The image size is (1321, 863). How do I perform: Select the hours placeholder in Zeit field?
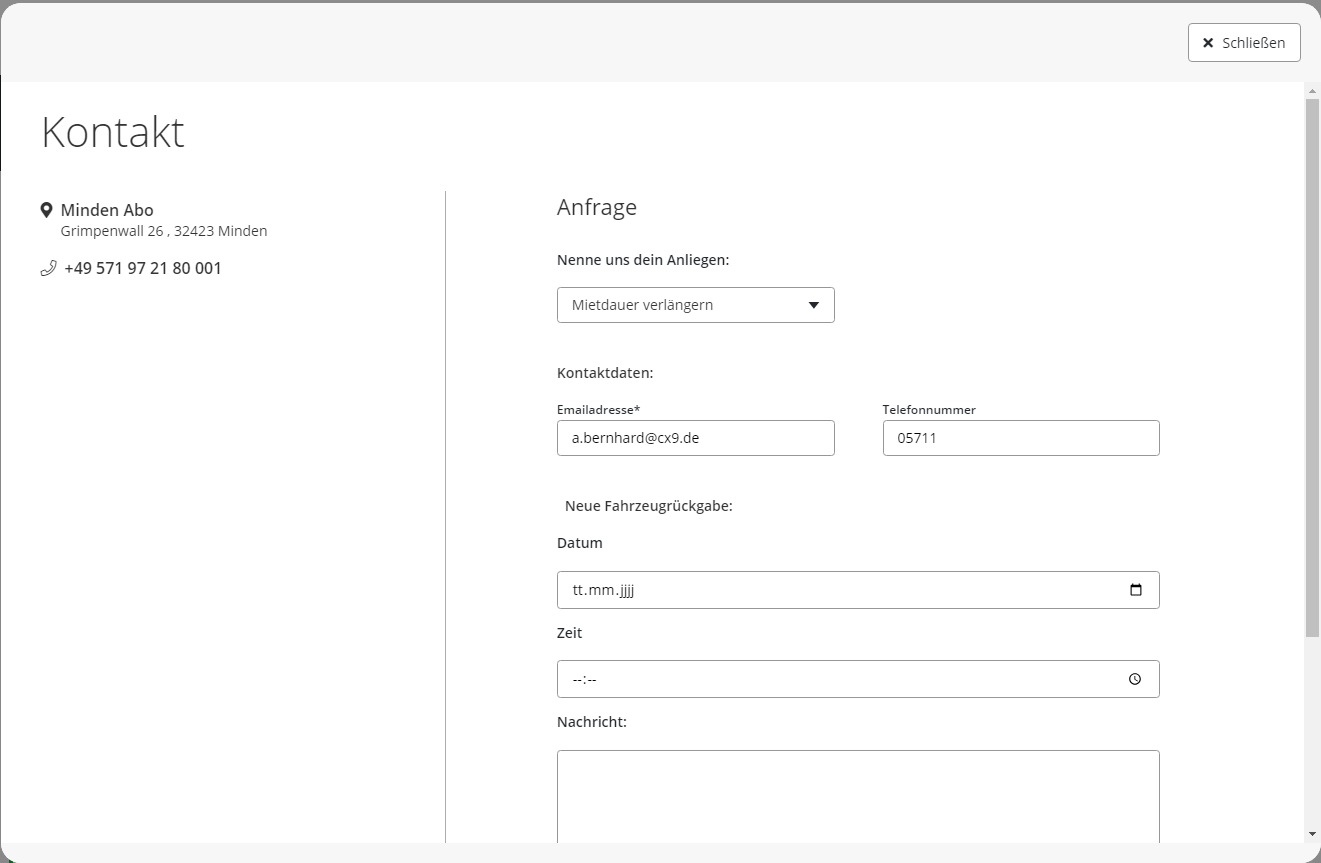pyautogui.click(x=577, y=680)
